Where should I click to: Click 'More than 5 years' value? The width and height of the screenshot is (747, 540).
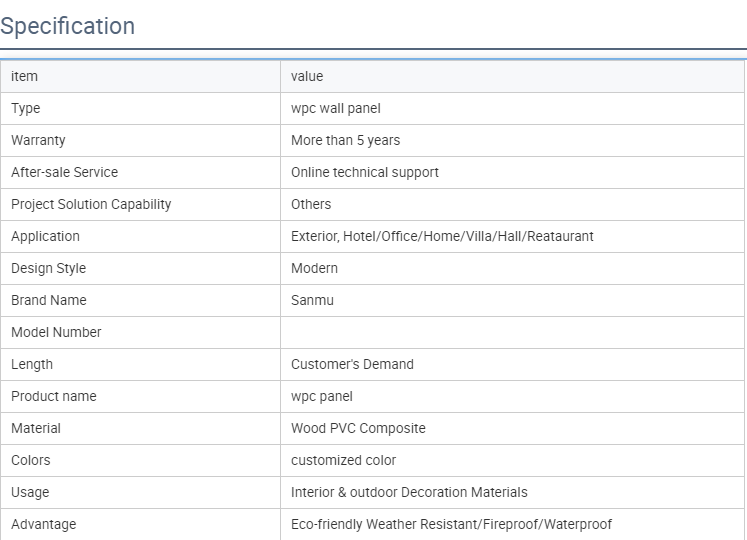345,140
